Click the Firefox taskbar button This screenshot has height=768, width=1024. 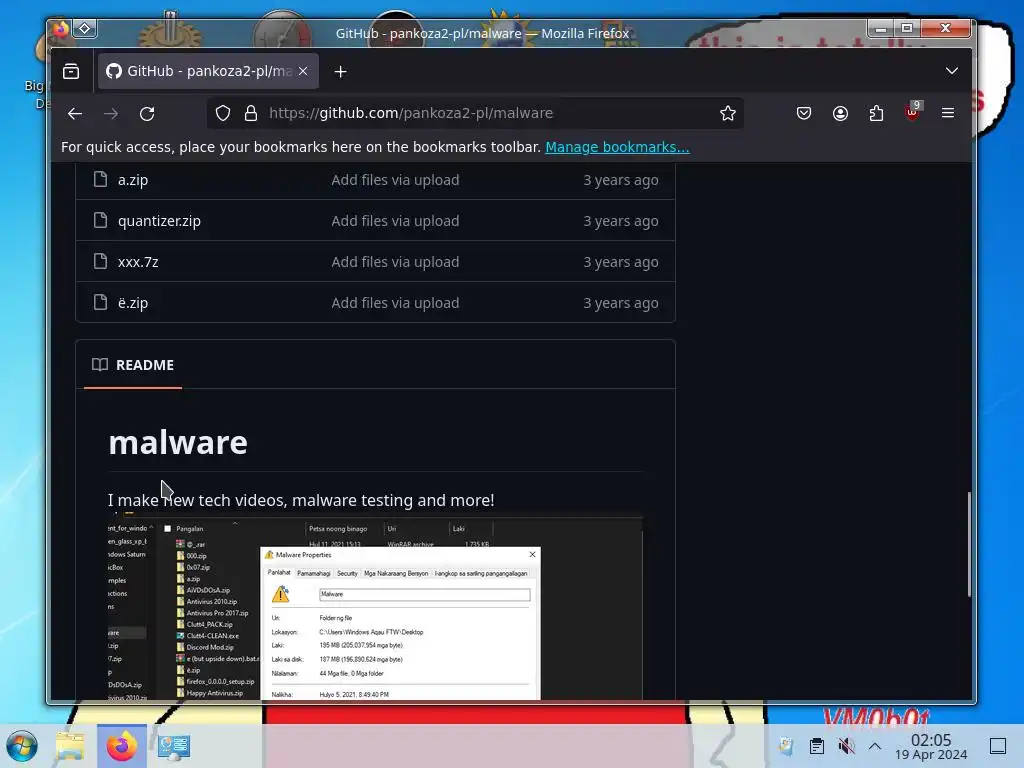click(122, 746)
